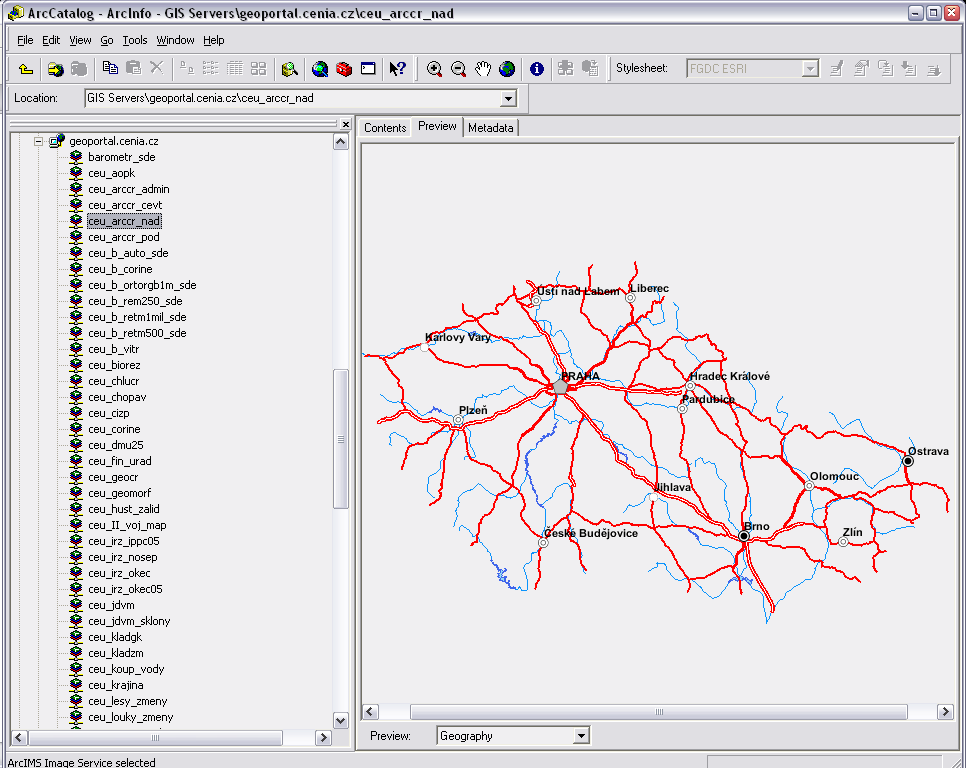Click the preview pane scroll right arrow

pyautogui.click(x=945, y=712)
